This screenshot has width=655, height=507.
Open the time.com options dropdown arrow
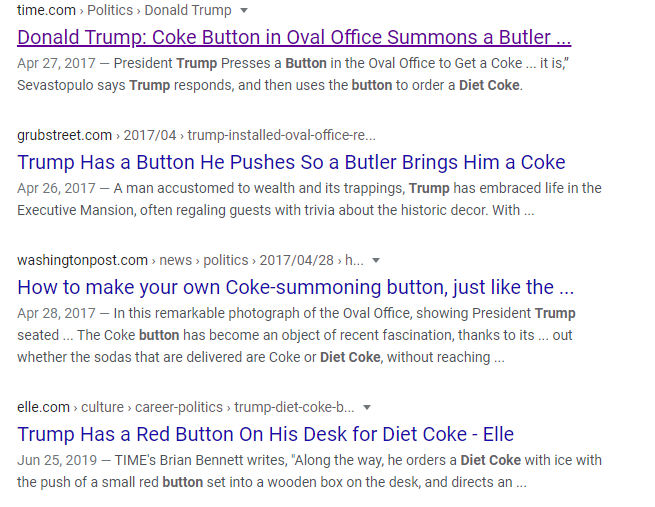coord(245,11)
